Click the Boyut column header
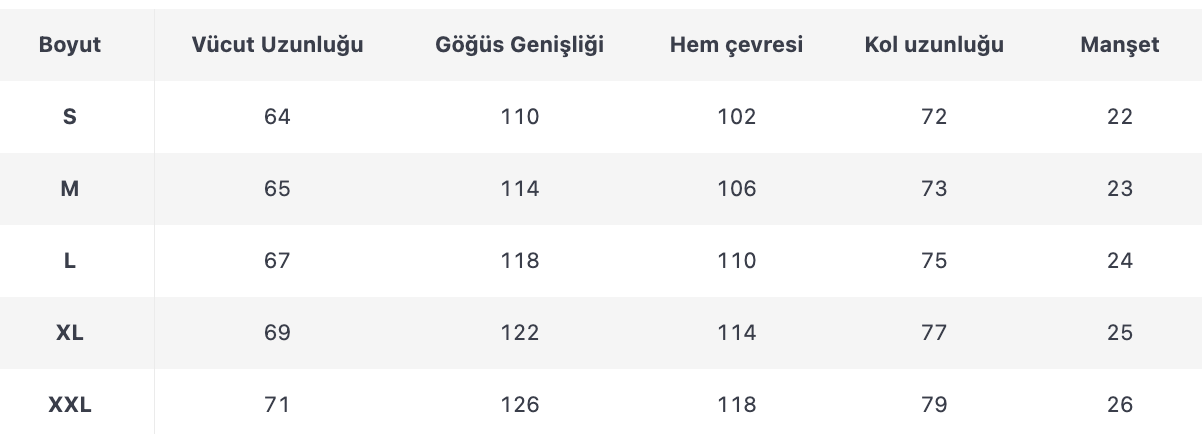 (70, 45)
